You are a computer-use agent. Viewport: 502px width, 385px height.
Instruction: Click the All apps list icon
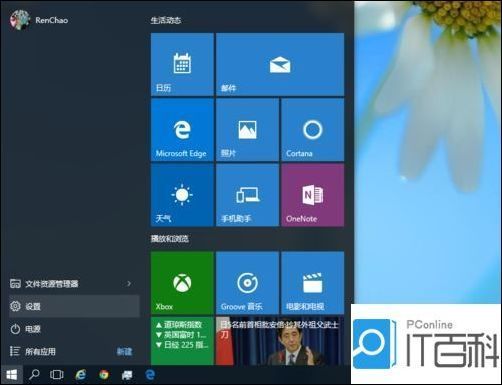click(15, 351)
